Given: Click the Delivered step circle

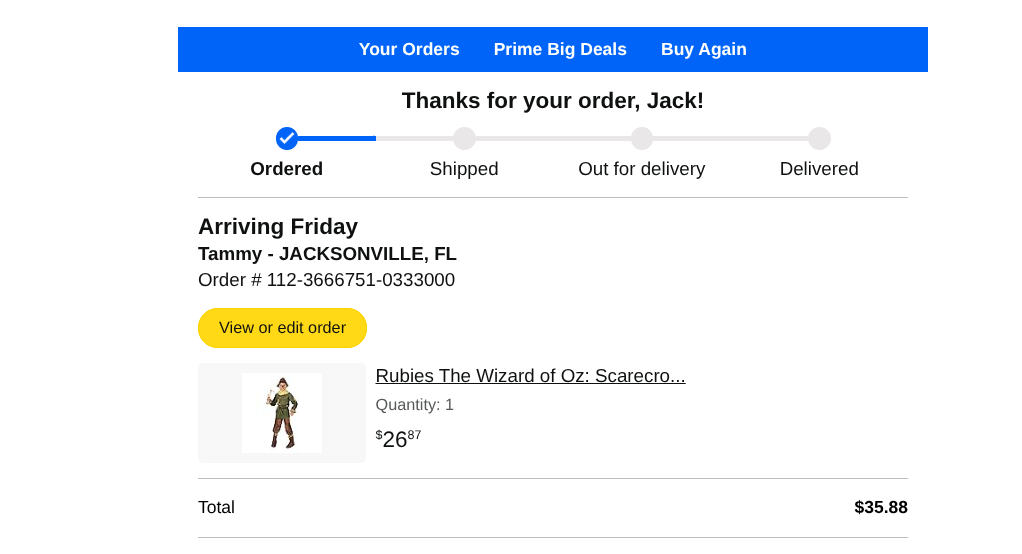Looking at the screenshot, I should coord(819,138).
